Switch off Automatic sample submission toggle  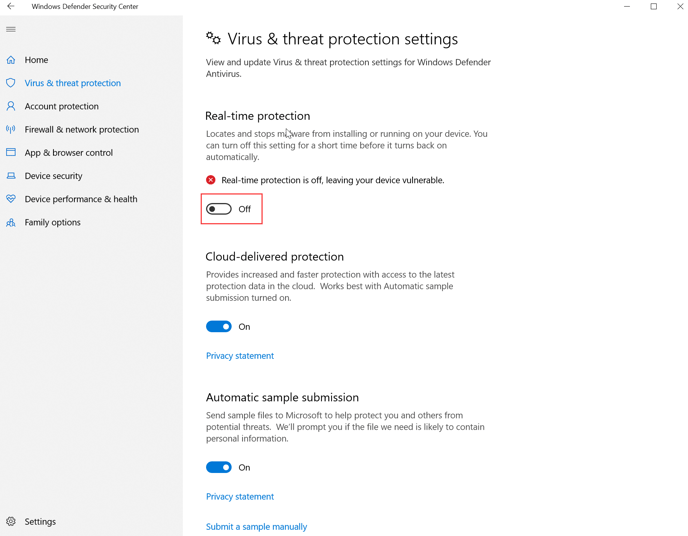219,467
